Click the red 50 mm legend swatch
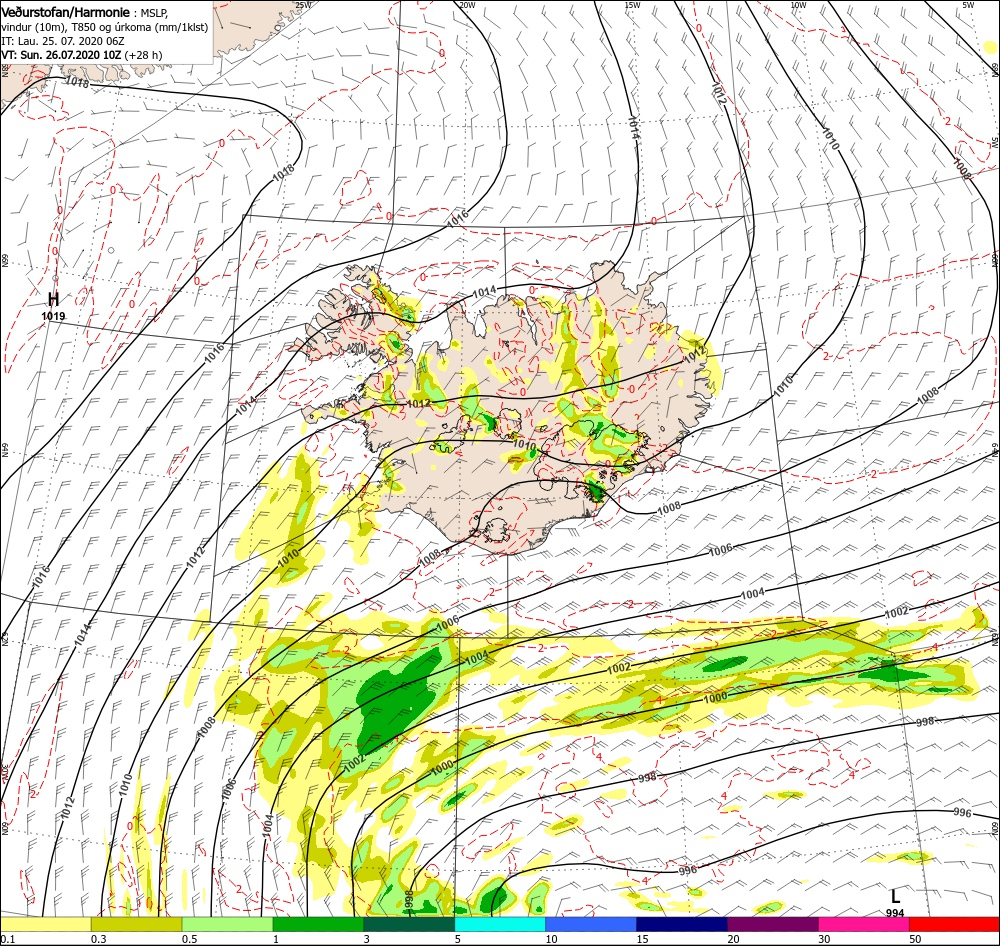The image size is (1000, 946). [x=954, y=924]
